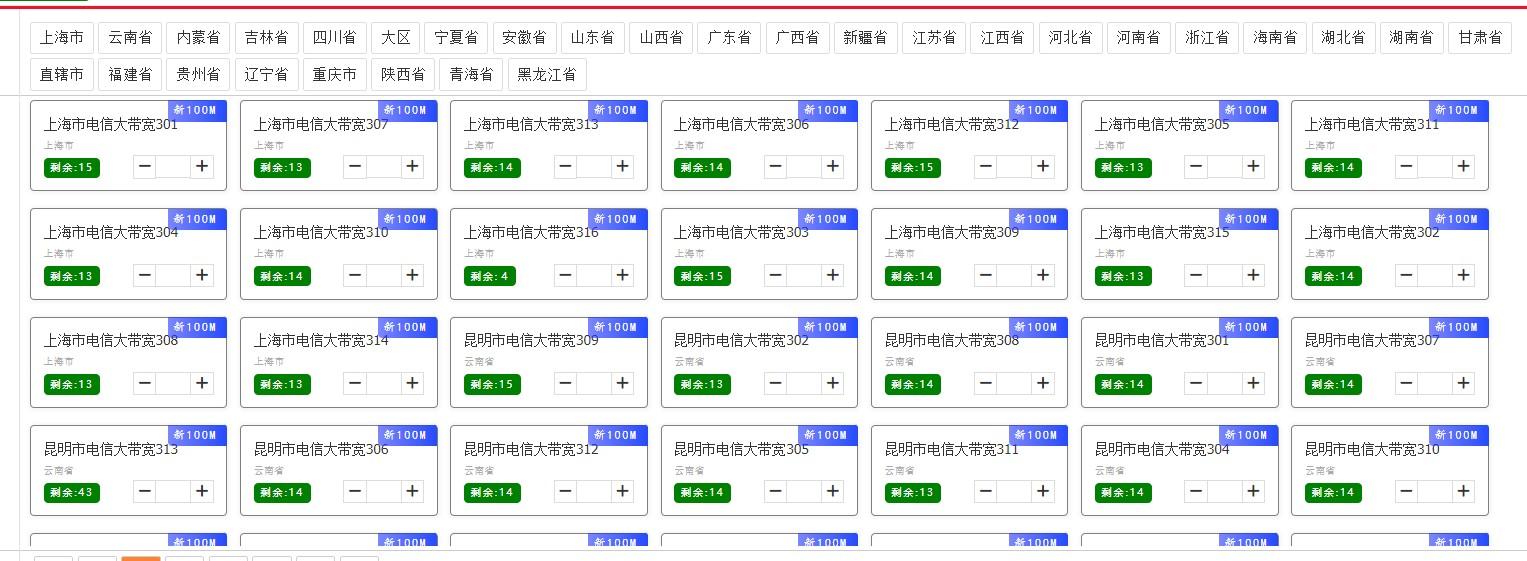Viewport: 1527px width, 561px height.
Task: Click quantity field of 昆明市电信大带宽302
Action: point(804,383)
